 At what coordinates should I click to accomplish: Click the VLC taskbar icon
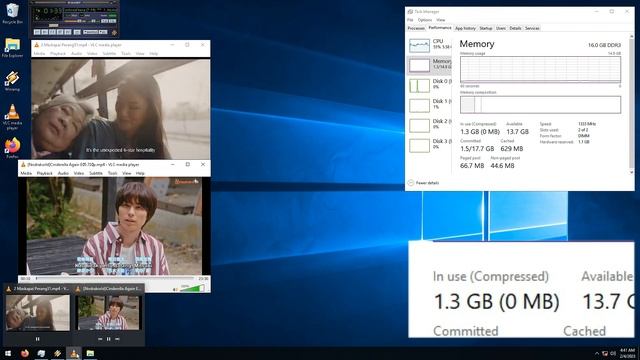point(73,353)
